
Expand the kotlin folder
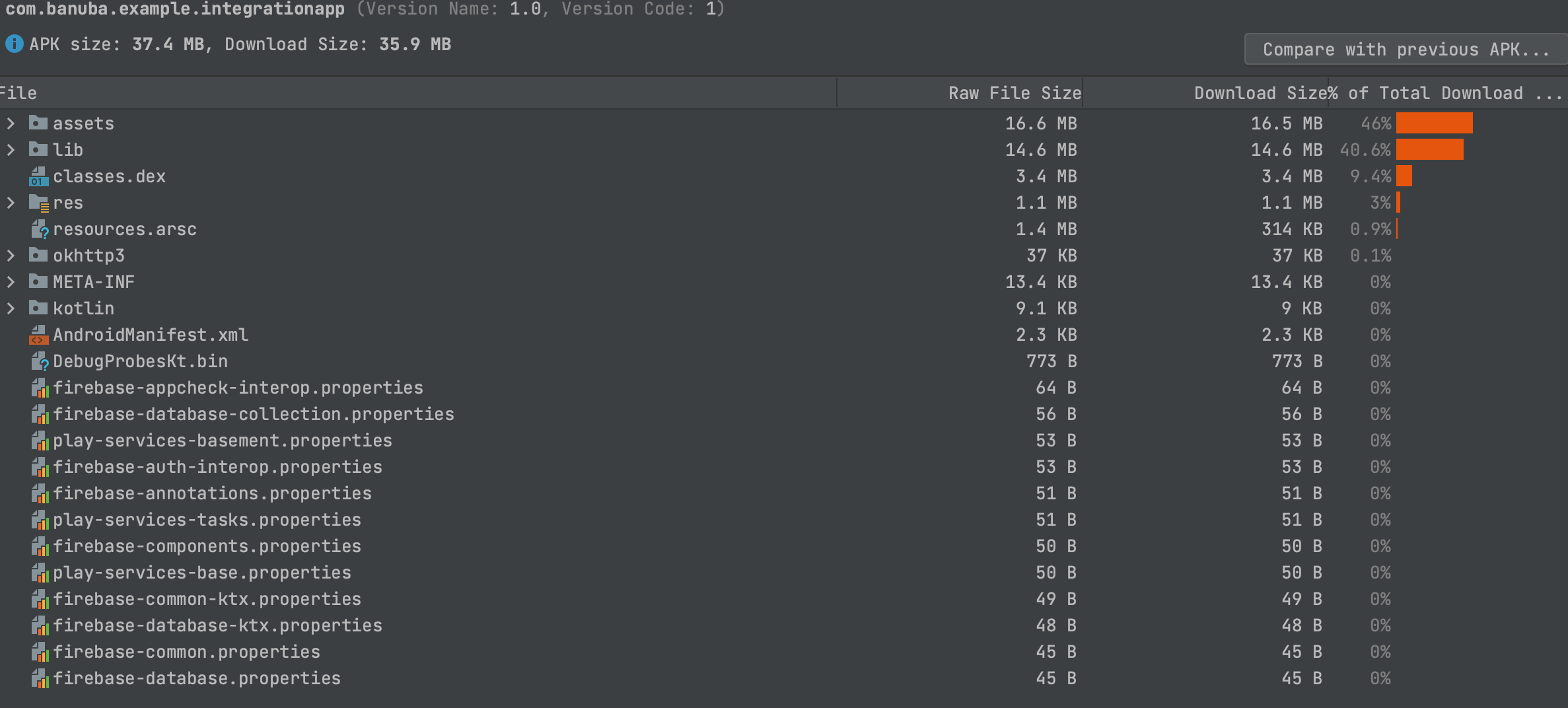[x=11, y=308]
